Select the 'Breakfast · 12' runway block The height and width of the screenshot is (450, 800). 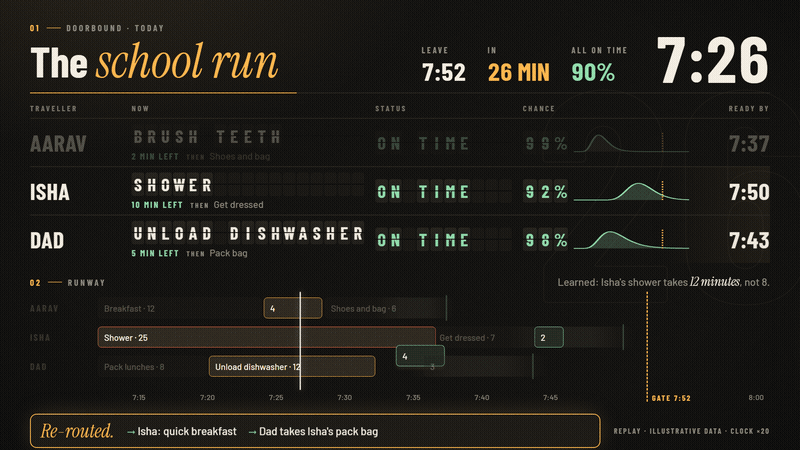click(180, 309)
